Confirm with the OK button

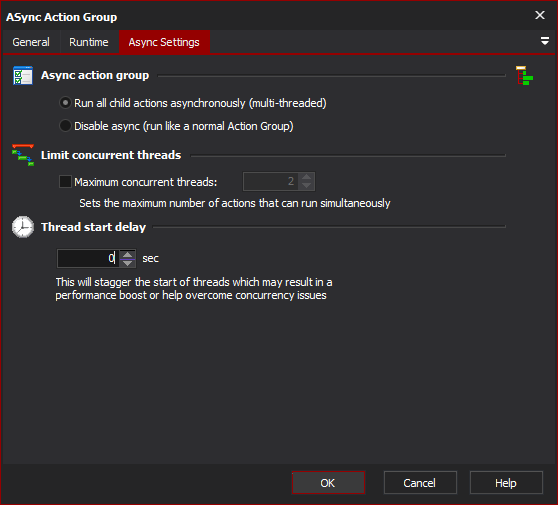pos(328,483)
